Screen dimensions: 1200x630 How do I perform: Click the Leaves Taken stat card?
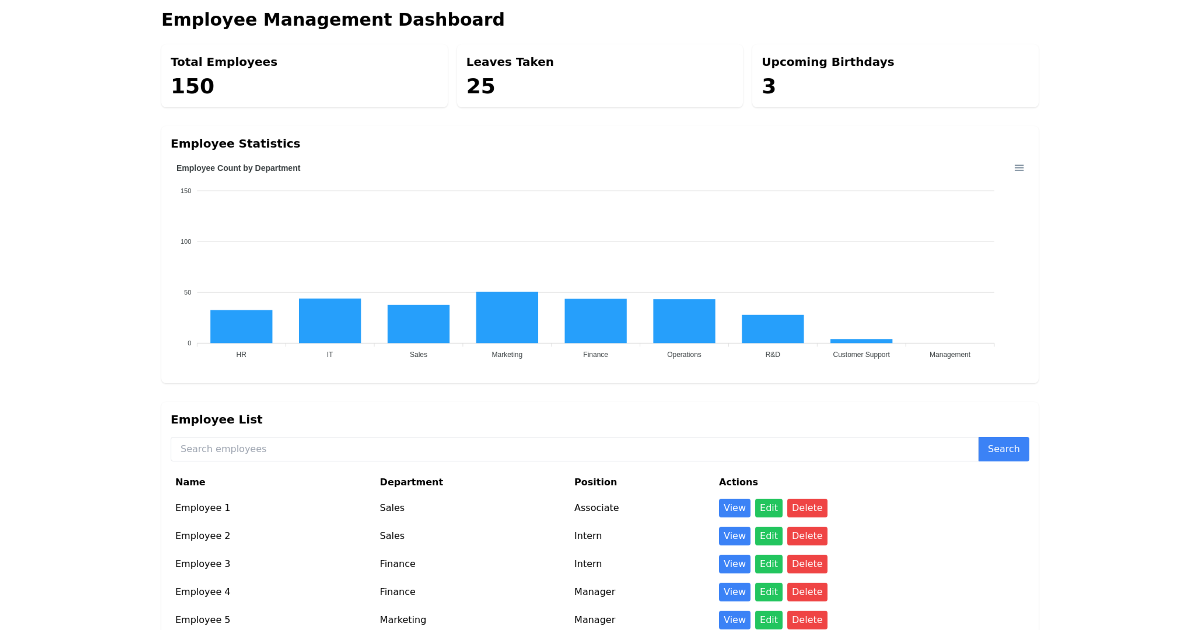click(x=600, y=75)
